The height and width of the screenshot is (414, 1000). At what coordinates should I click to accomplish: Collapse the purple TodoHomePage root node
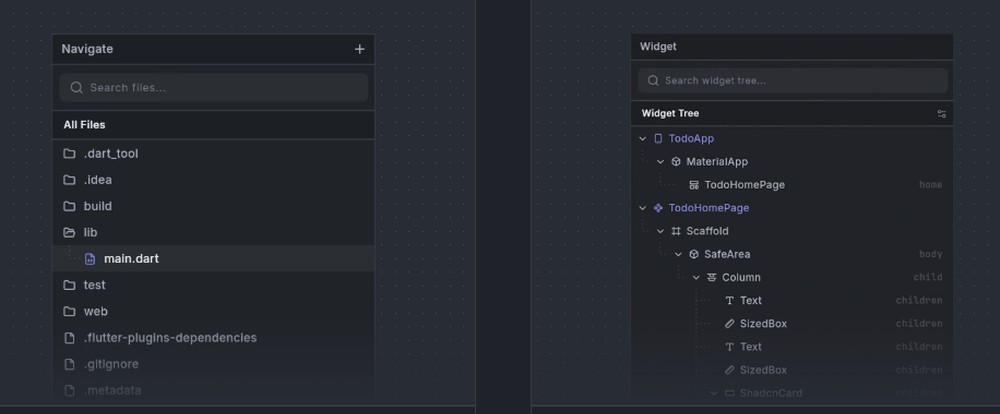click(x=642, y=208)
